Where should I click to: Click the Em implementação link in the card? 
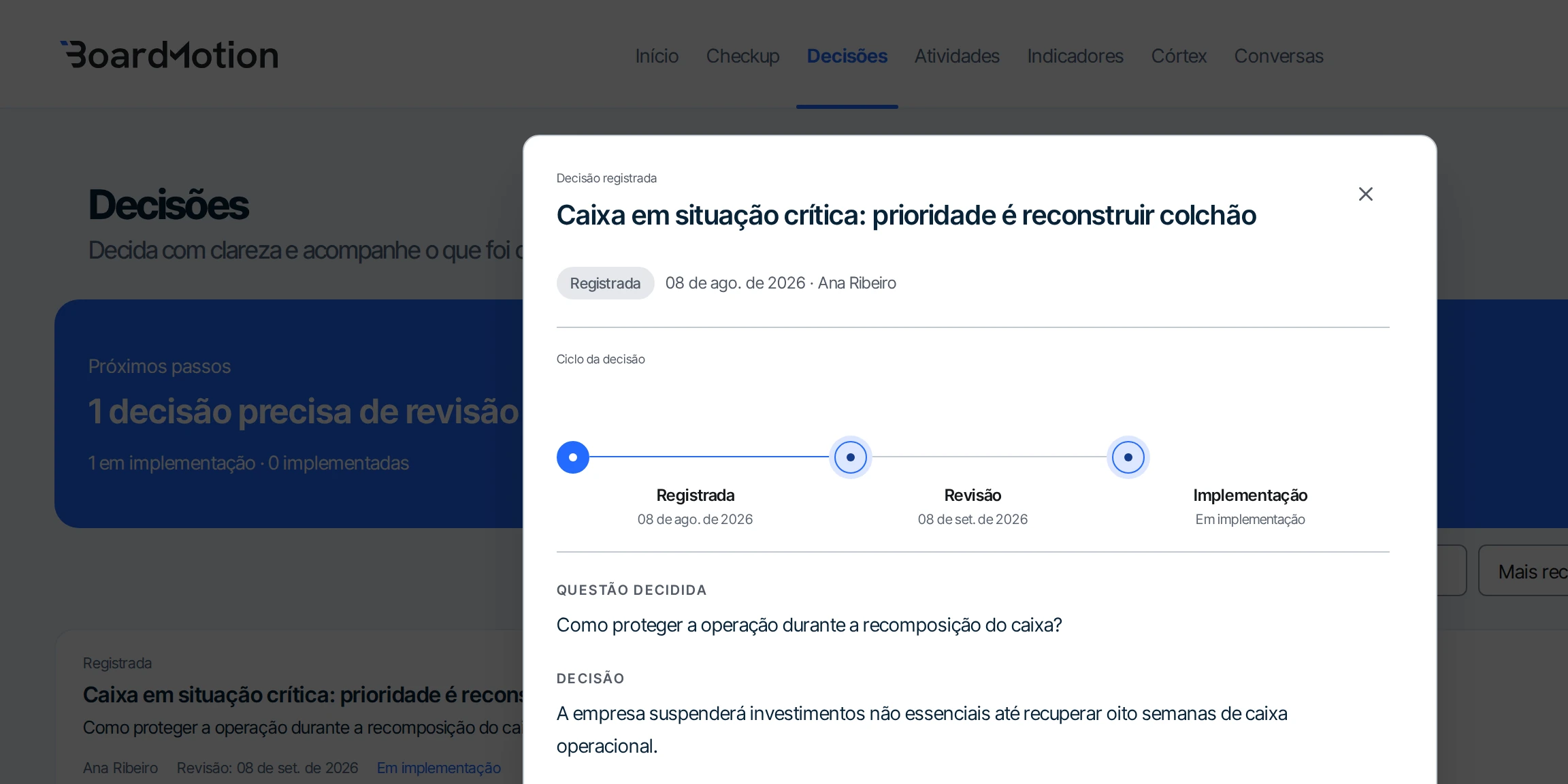coord(439,768)
